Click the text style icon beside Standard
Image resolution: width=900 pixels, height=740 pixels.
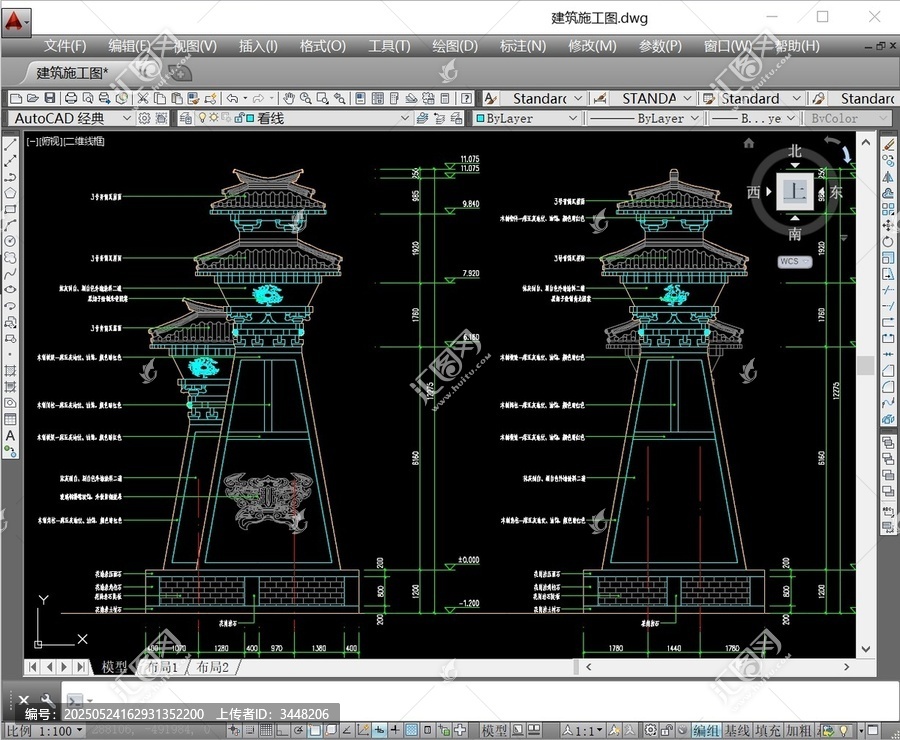coord(490,99)
